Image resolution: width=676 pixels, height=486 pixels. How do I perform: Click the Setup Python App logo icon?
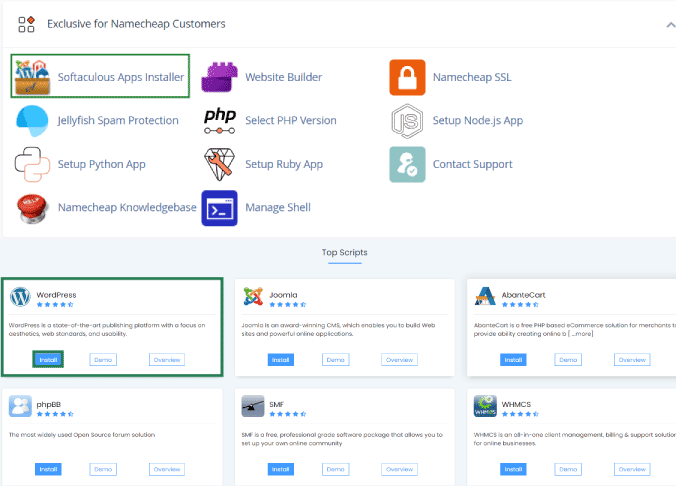(32, 164)
